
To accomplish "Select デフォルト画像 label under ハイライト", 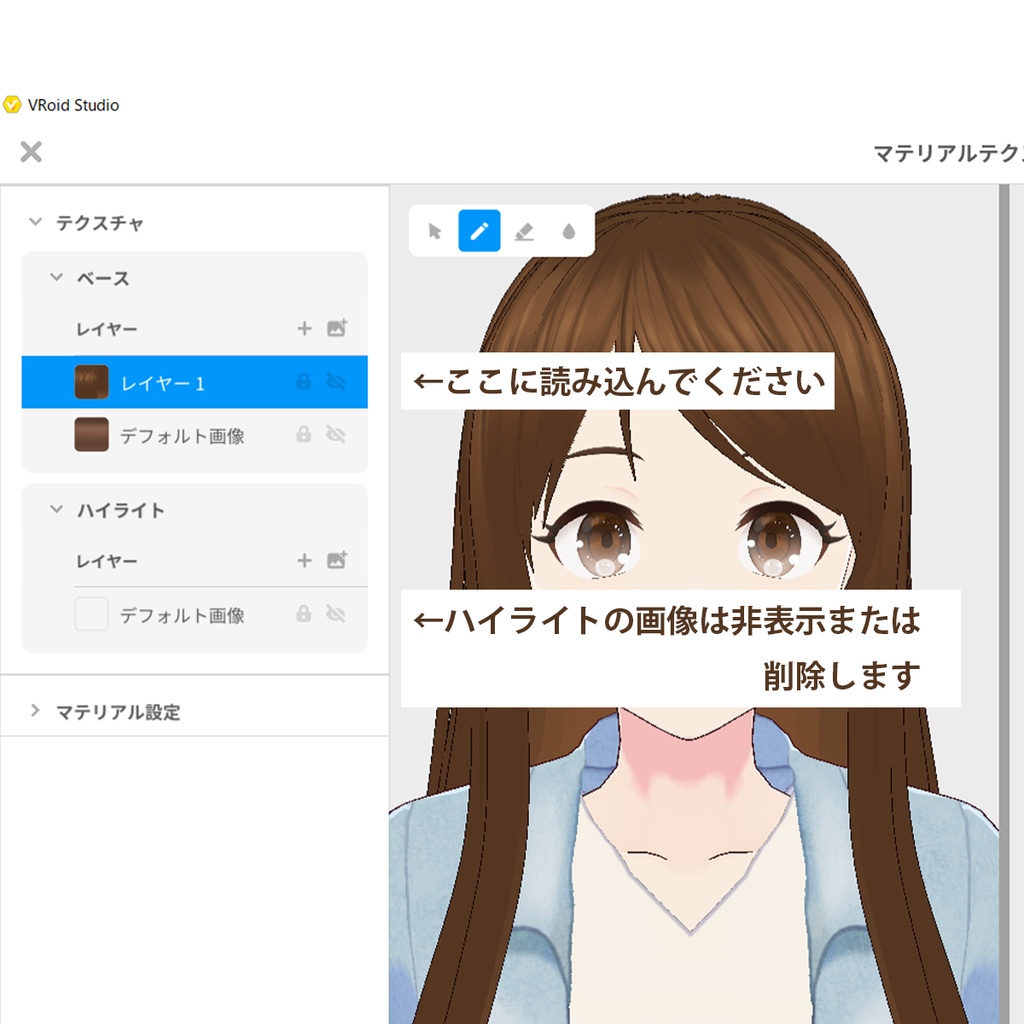I will click(182, 616).
